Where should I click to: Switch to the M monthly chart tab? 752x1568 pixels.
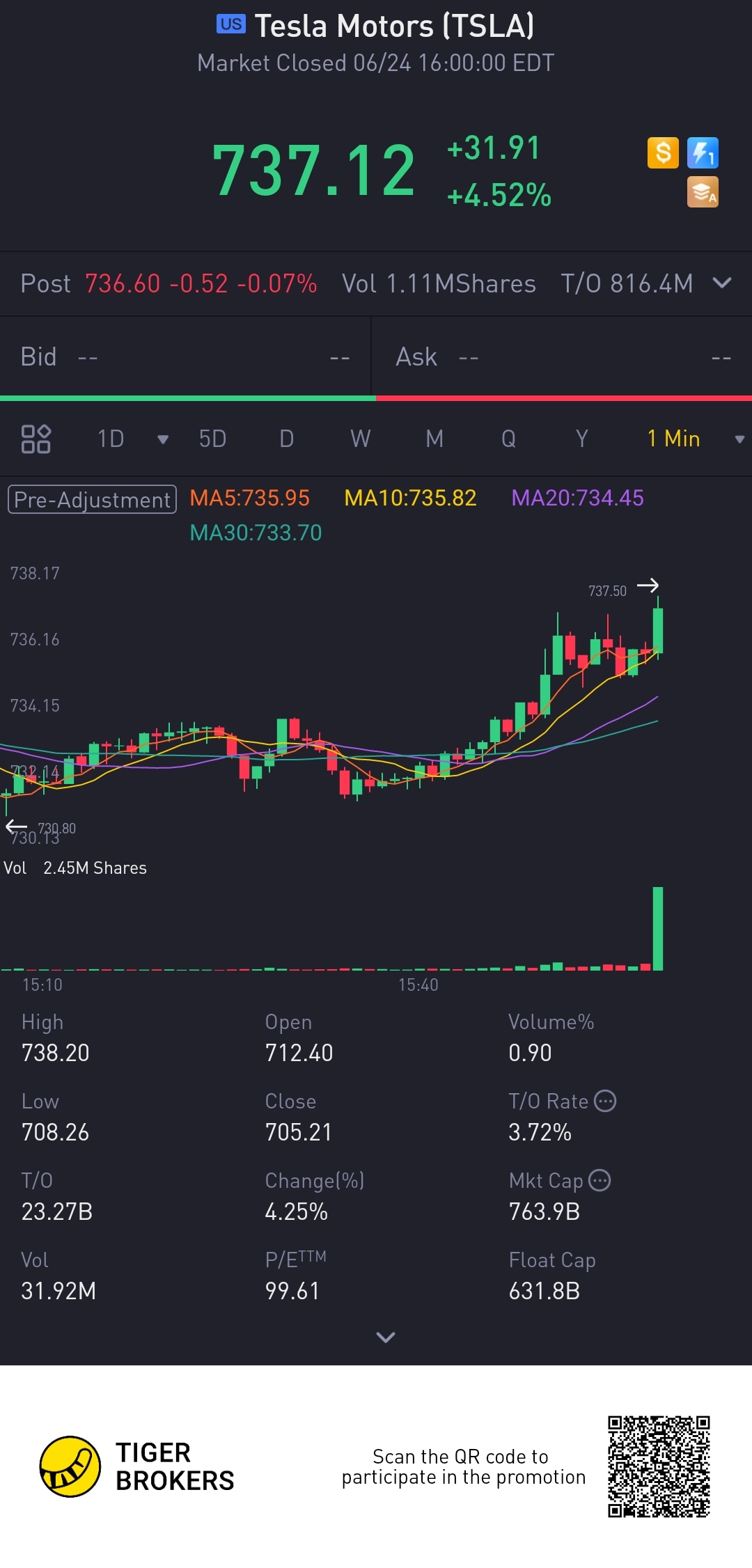coord(434,439)
